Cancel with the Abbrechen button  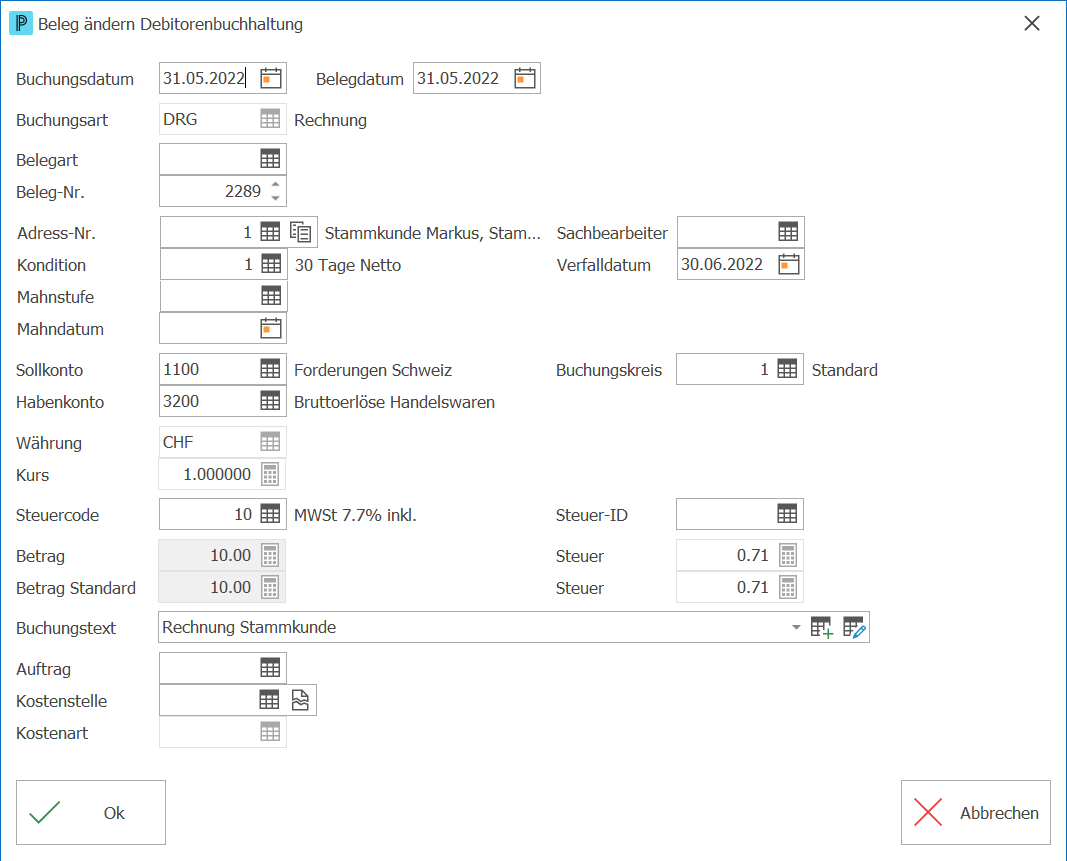976,813
